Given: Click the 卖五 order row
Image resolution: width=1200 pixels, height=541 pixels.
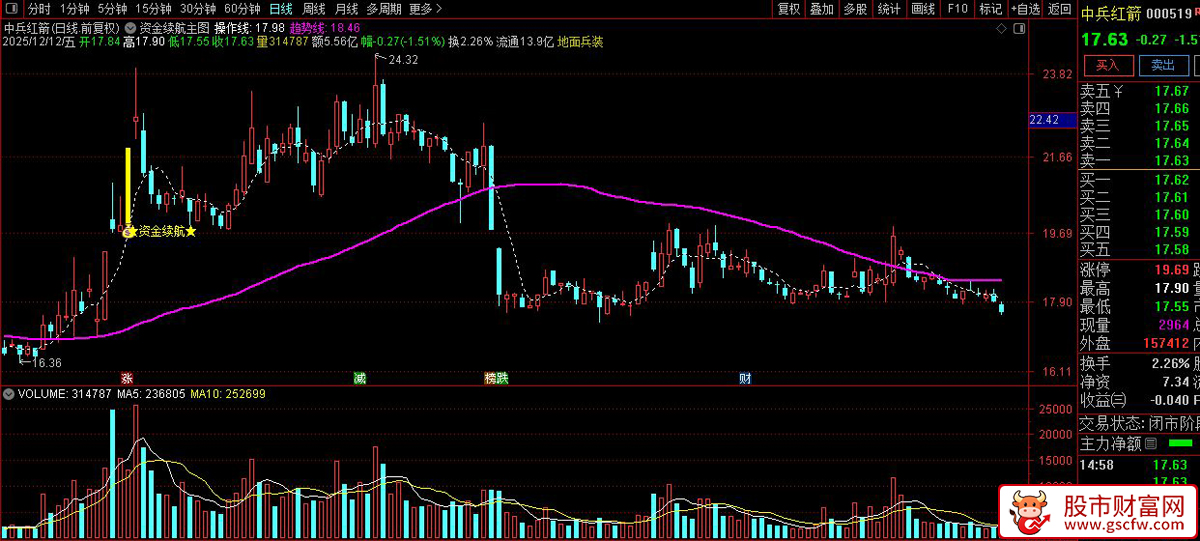Looking at the screenshot, I should (x=1139, y=92).
